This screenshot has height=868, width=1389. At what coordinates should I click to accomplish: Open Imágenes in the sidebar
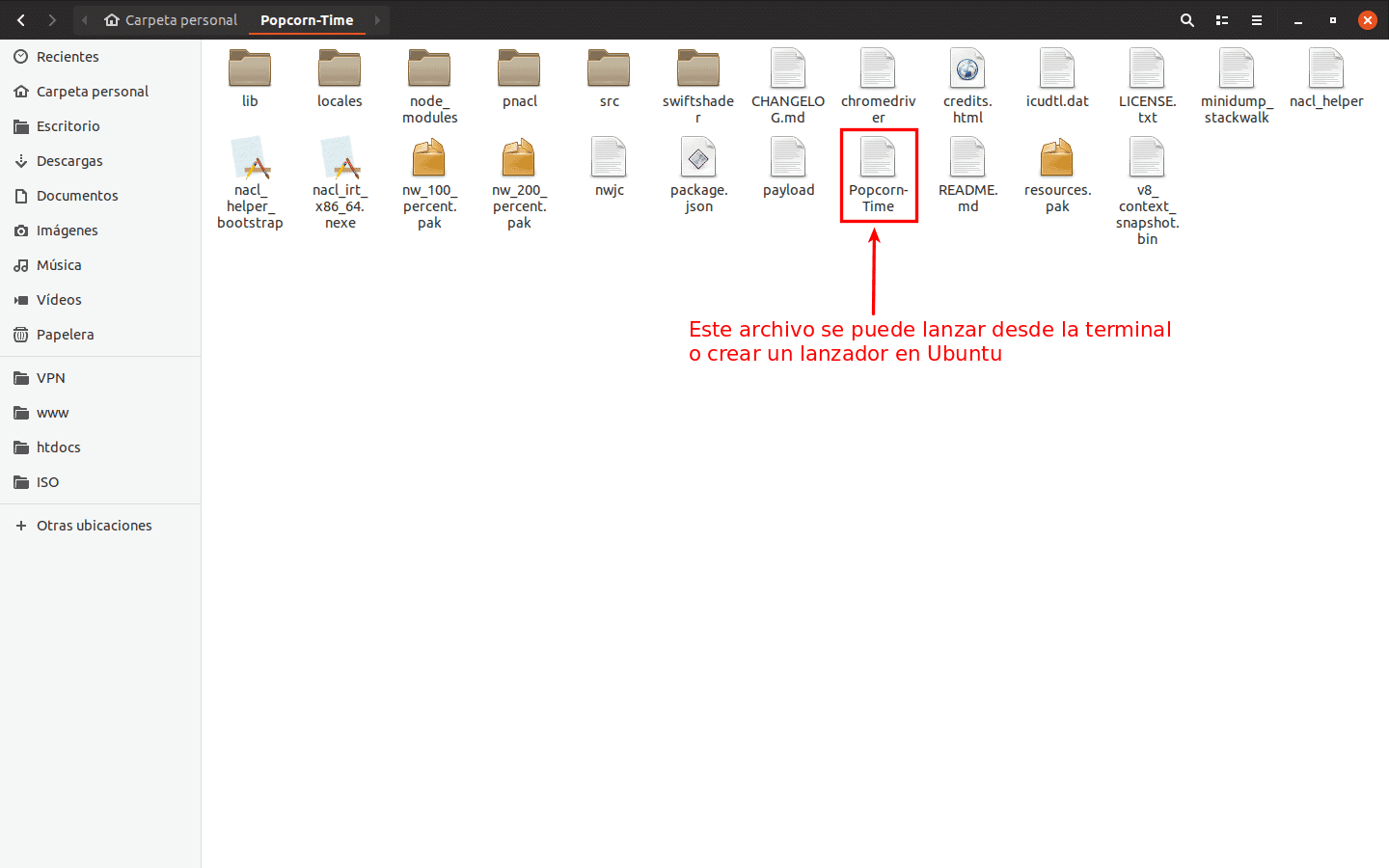click(100, 231)
